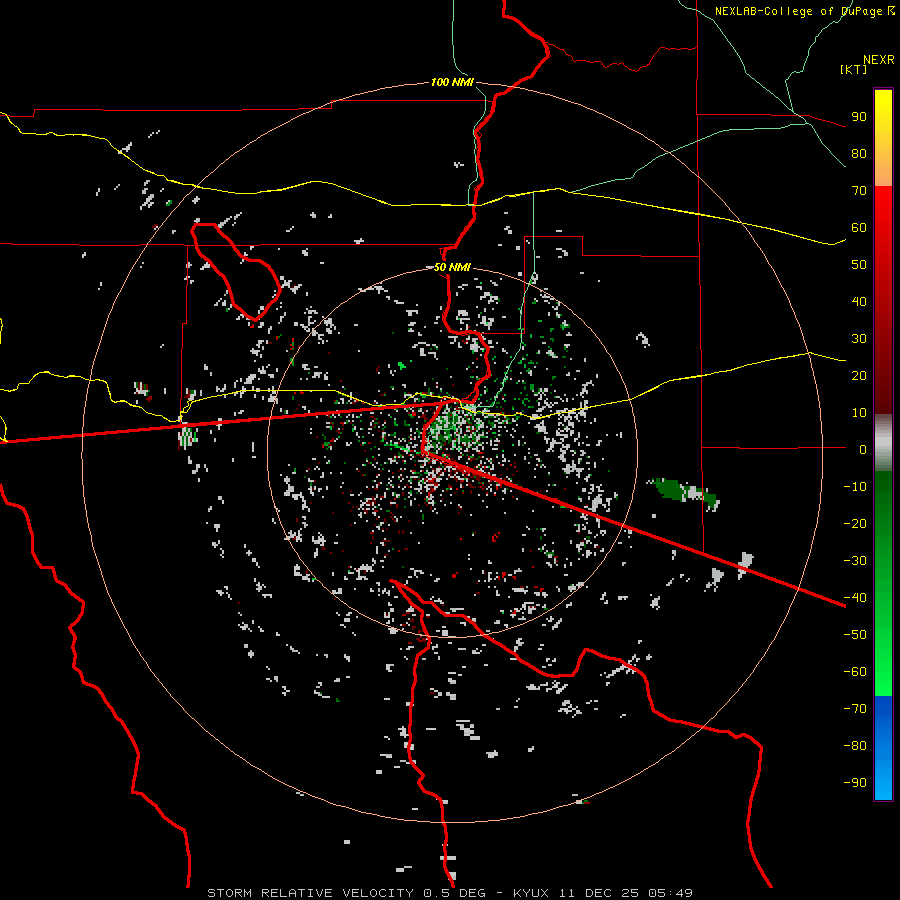Click the 40 value on velocity scale

point(859,302)
